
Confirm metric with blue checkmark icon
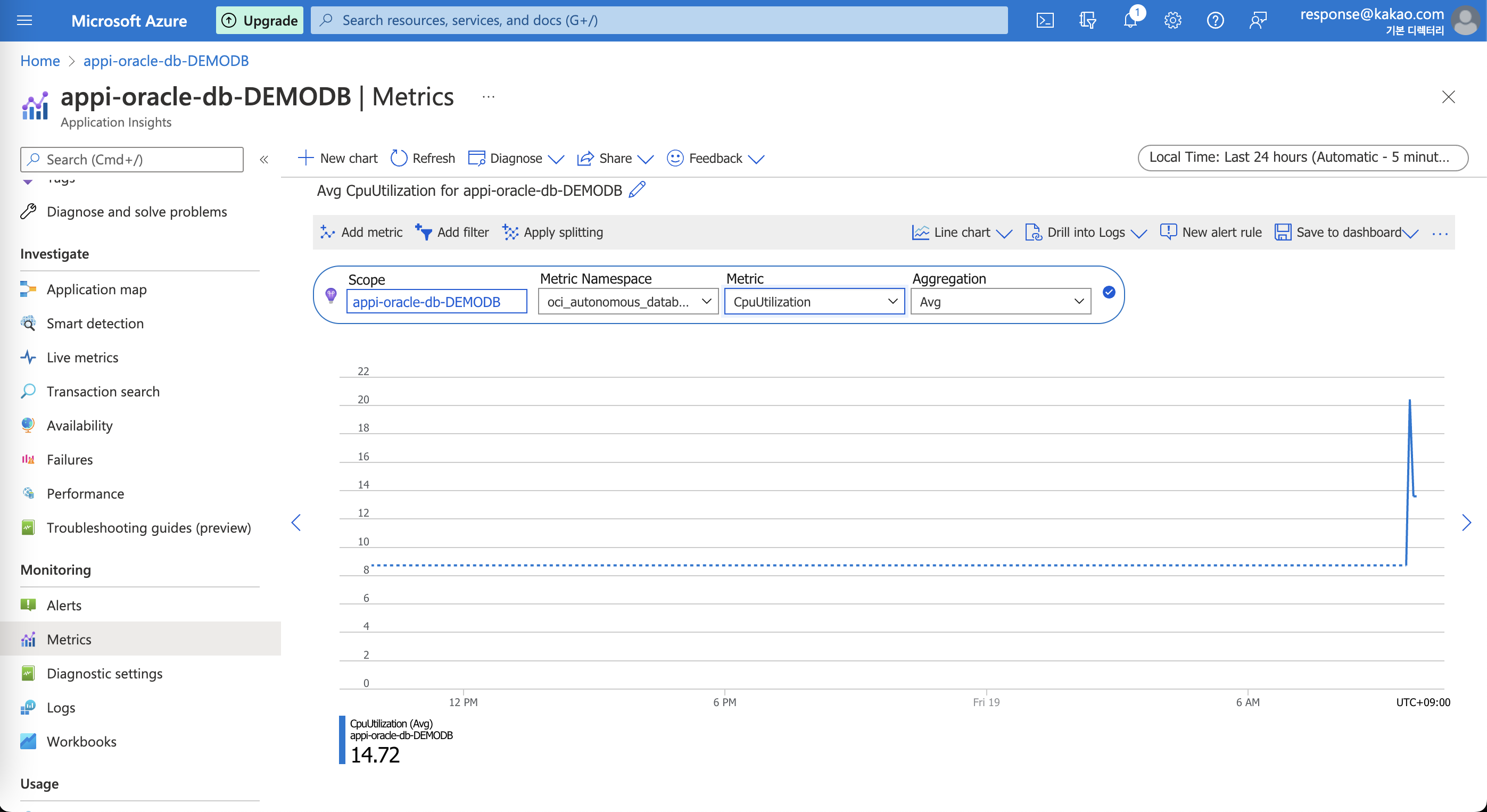pos(1109,293)
